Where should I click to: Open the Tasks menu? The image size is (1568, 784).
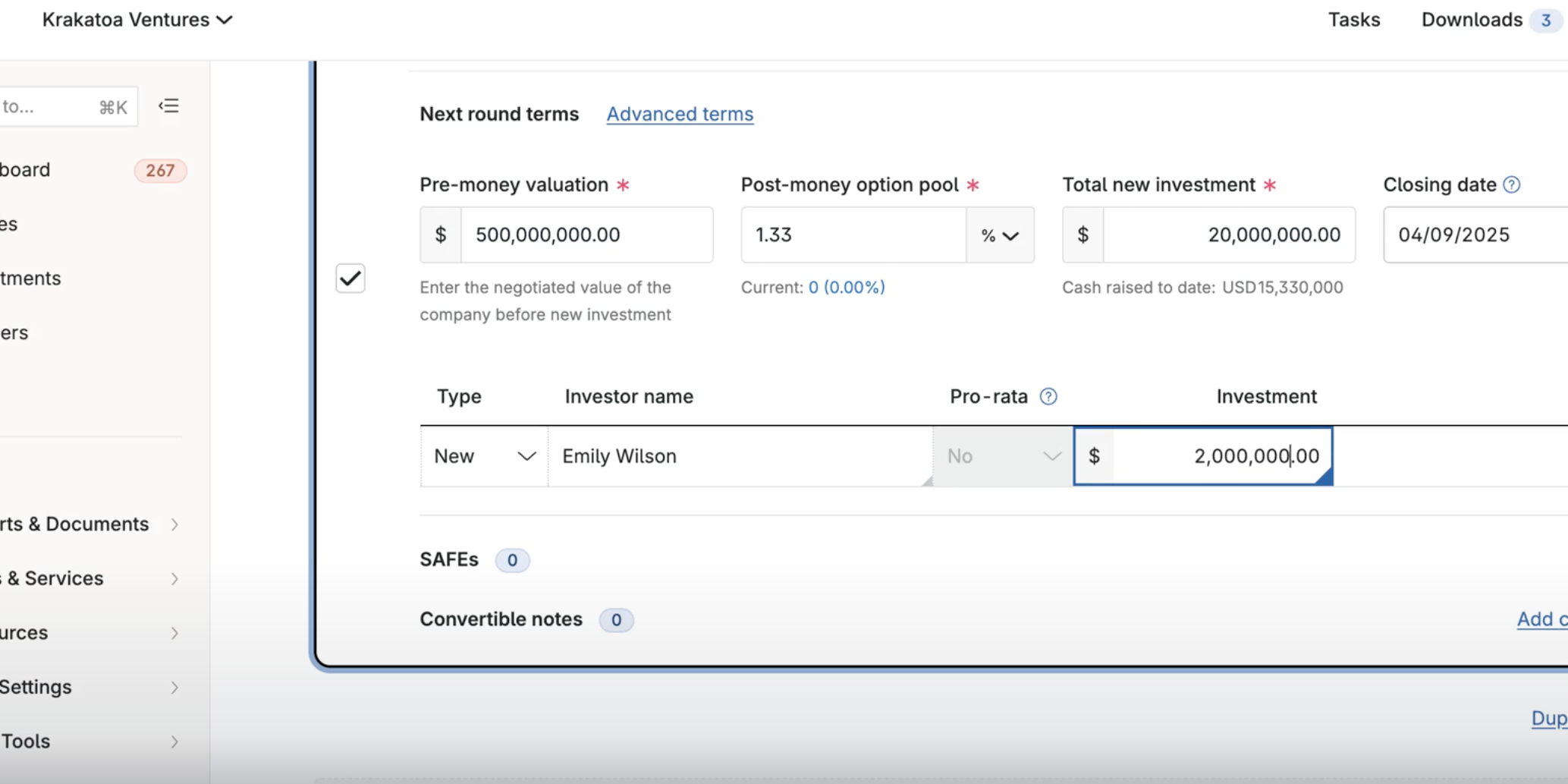(1354, 20)
